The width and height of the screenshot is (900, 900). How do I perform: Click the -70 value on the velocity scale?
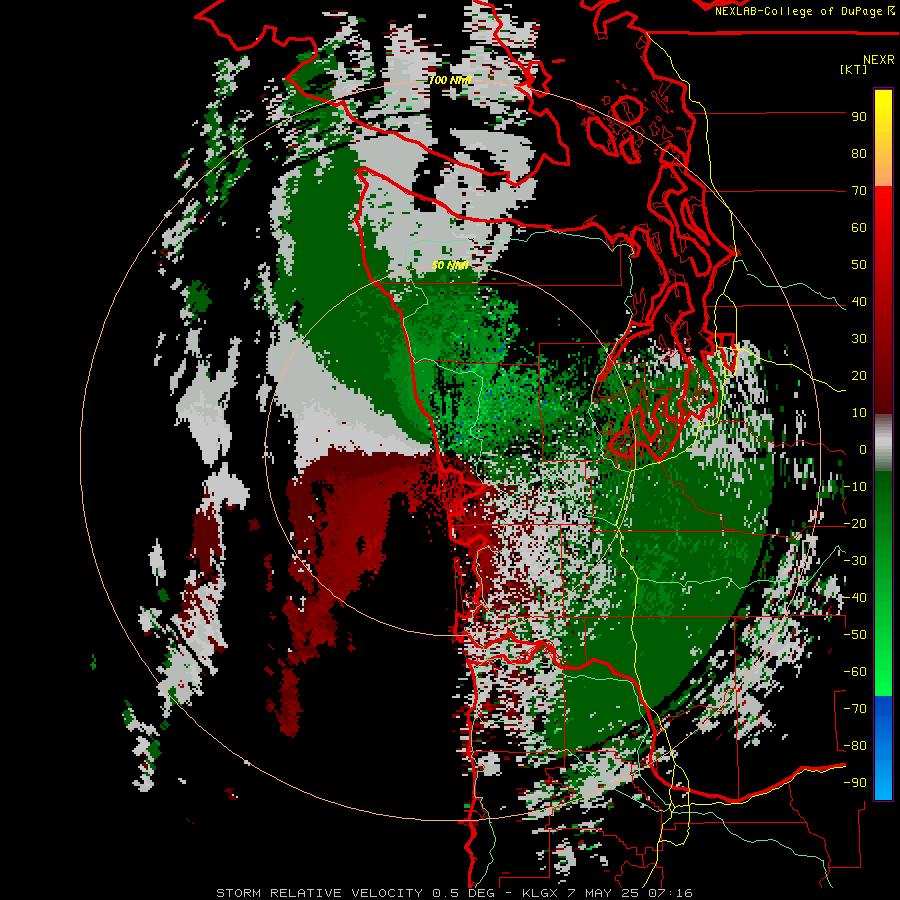point(855,709)
